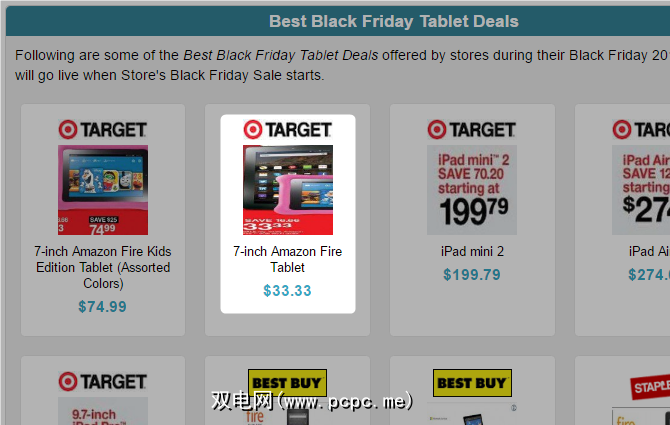Click Target logo on Fire Kids card

102,129
